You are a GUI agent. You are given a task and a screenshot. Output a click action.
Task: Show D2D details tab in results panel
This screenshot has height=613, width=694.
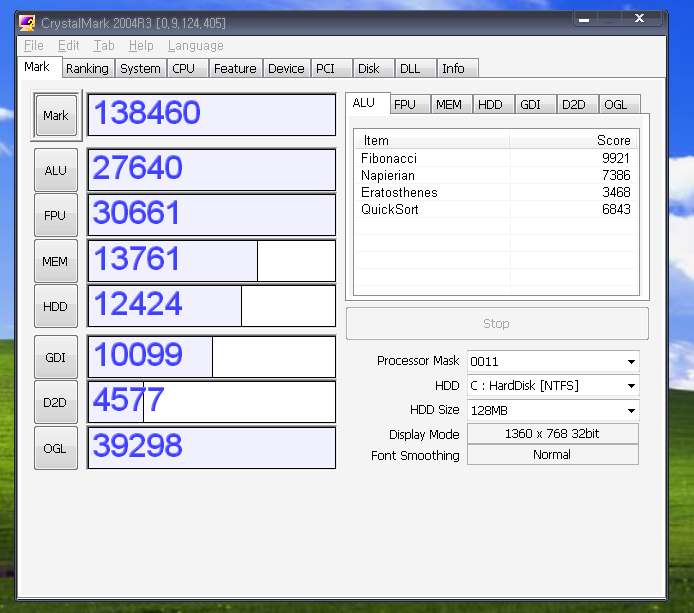point(578,104)
